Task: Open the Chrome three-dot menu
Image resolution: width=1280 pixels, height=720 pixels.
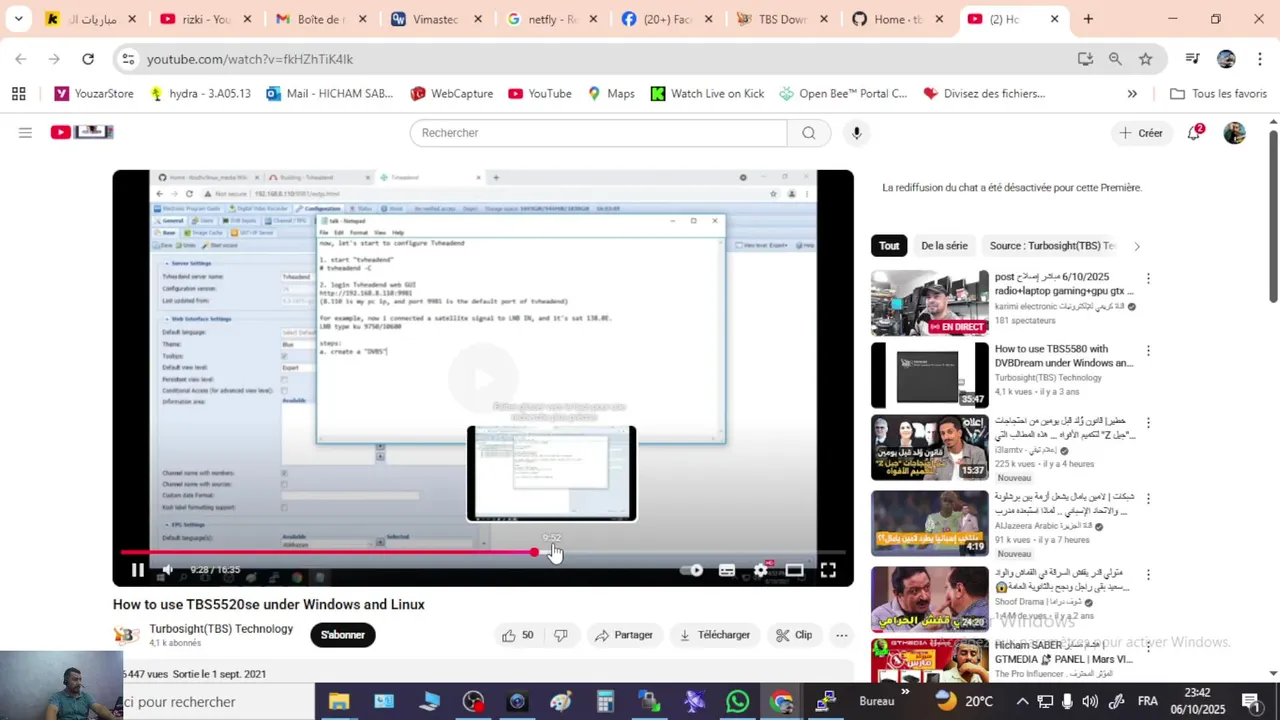Action: pyautogui.click(x=1260, y=59)
